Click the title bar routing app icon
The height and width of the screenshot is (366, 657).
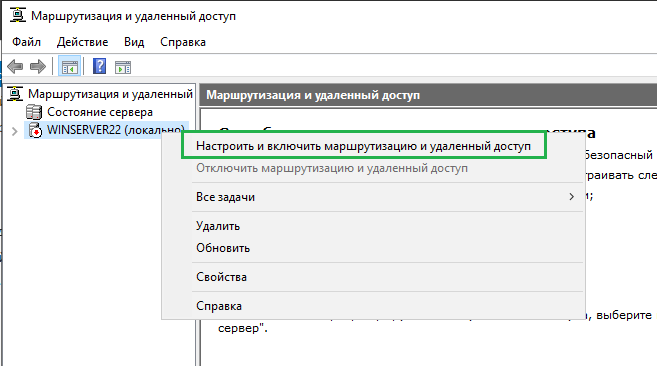(18, 15)
